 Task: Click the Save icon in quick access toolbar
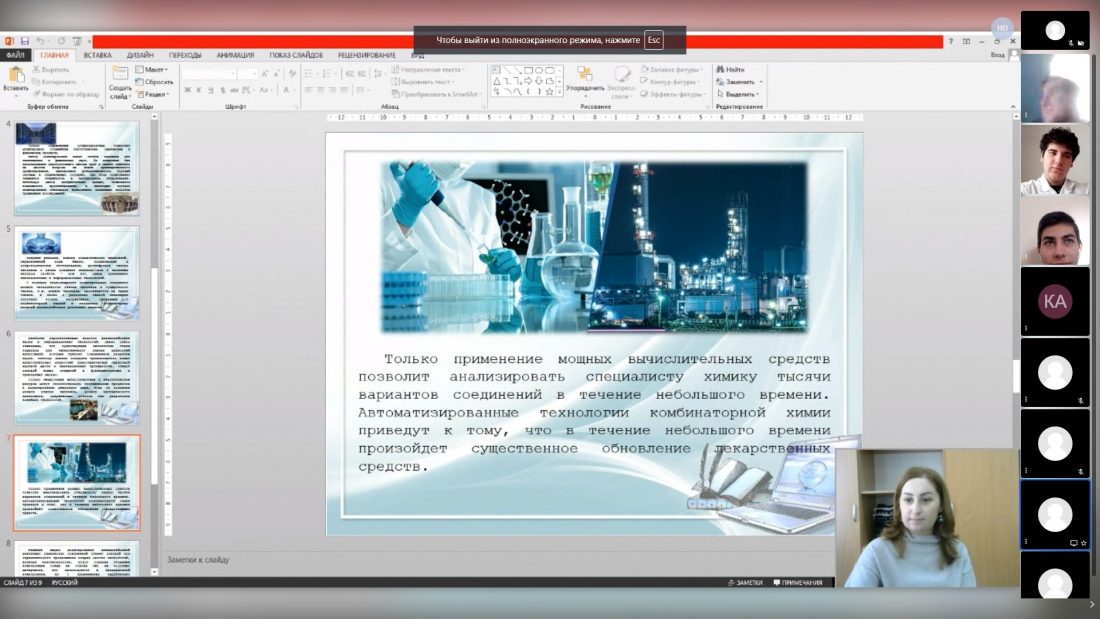(x=24, y=41)
